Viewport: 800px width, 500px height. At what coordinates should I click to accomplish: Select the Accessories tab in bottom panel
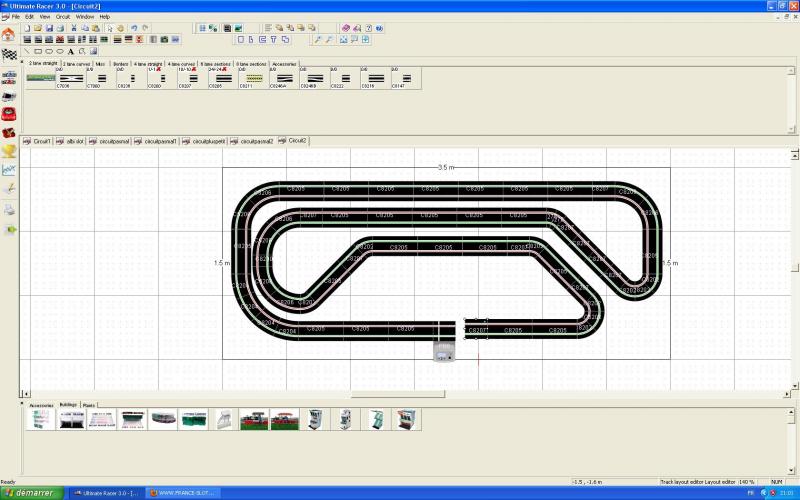tap(41, 404)
